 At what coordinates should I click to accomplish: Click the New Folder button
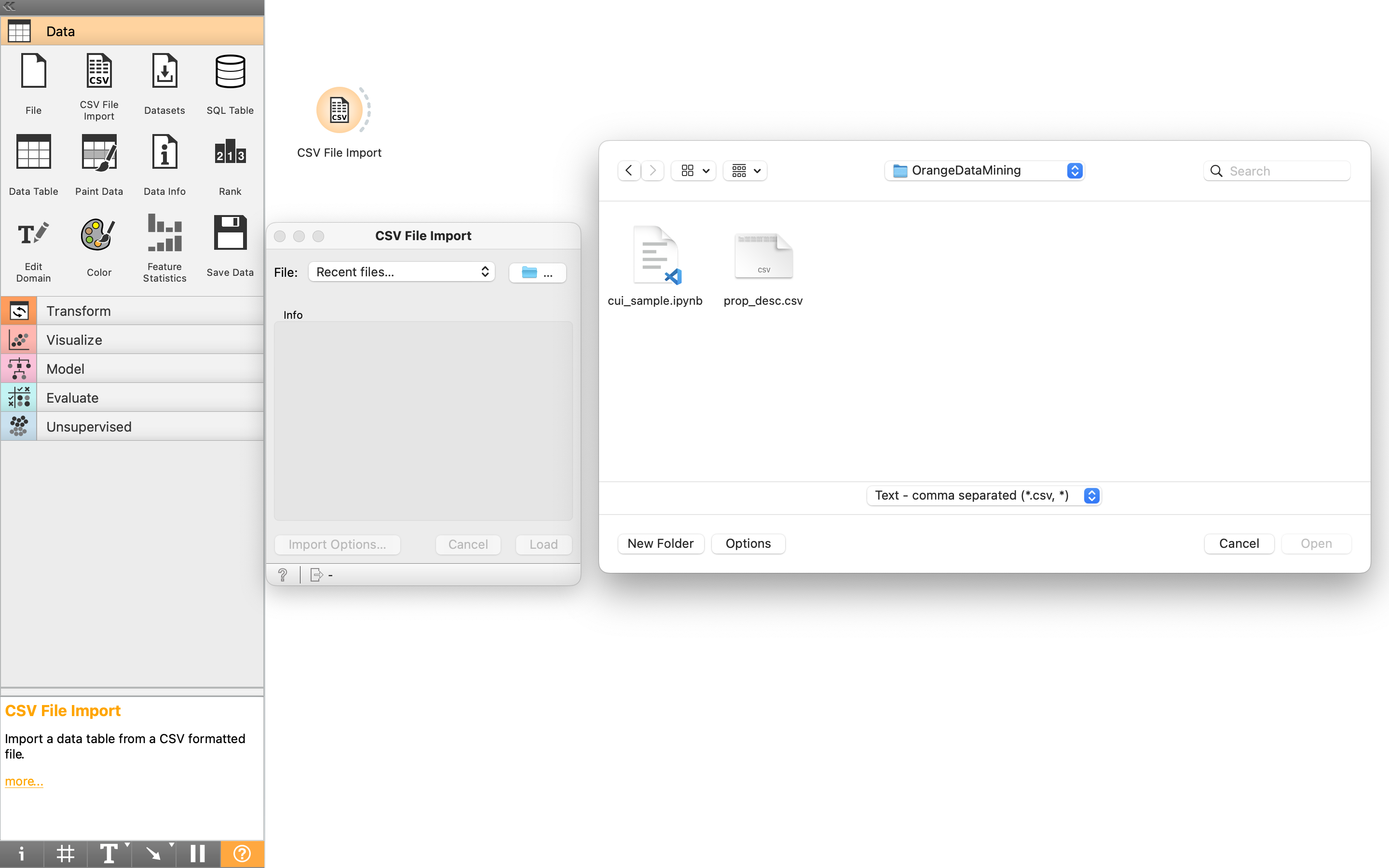point(660,543)
